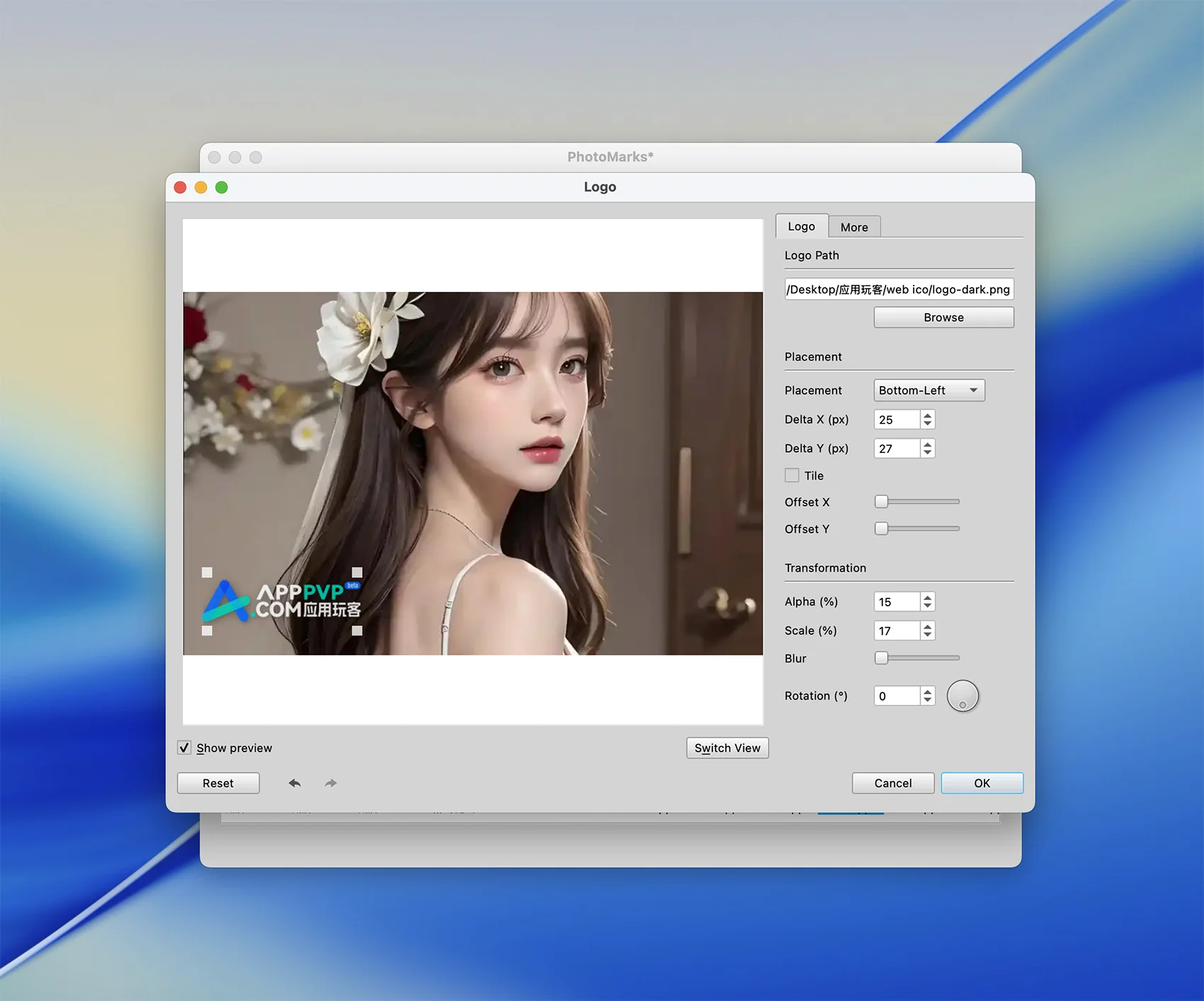Click the top-left logo resize handle
The image size is (1204, 1001).
click(x=207, y=572)
